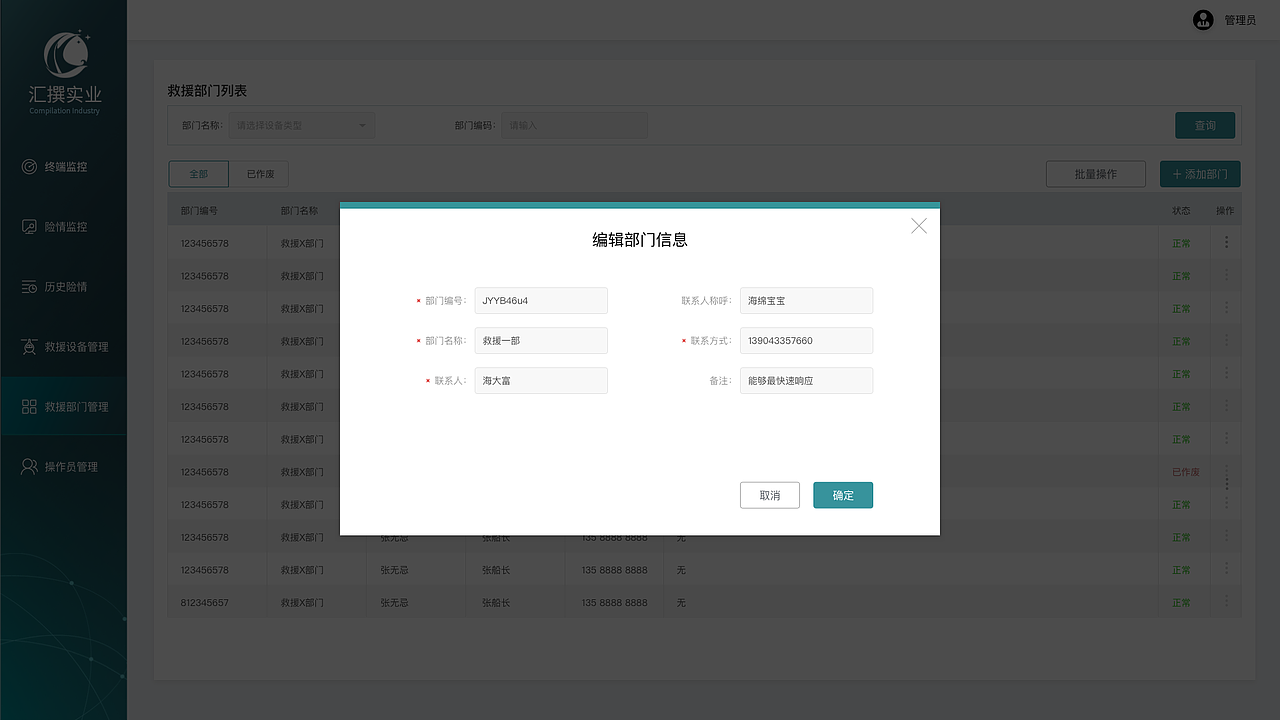Click the 添加部门 button

[1199, 173]
